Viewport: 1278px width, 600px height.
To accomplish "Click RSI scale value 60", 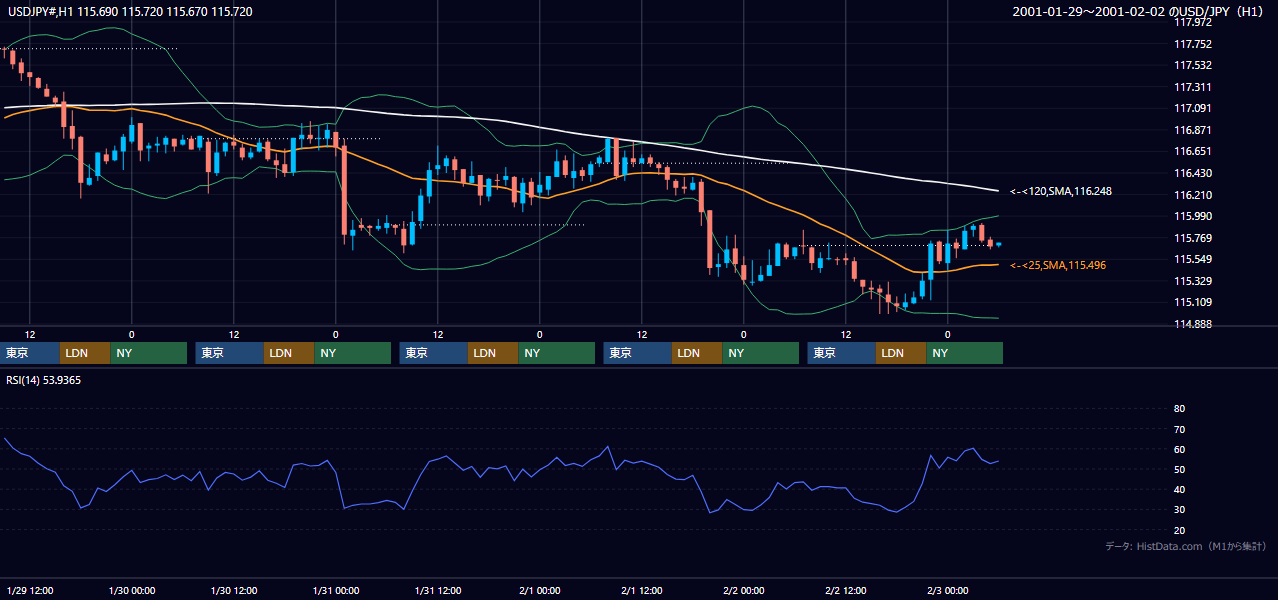I will tap(1179, 449).
